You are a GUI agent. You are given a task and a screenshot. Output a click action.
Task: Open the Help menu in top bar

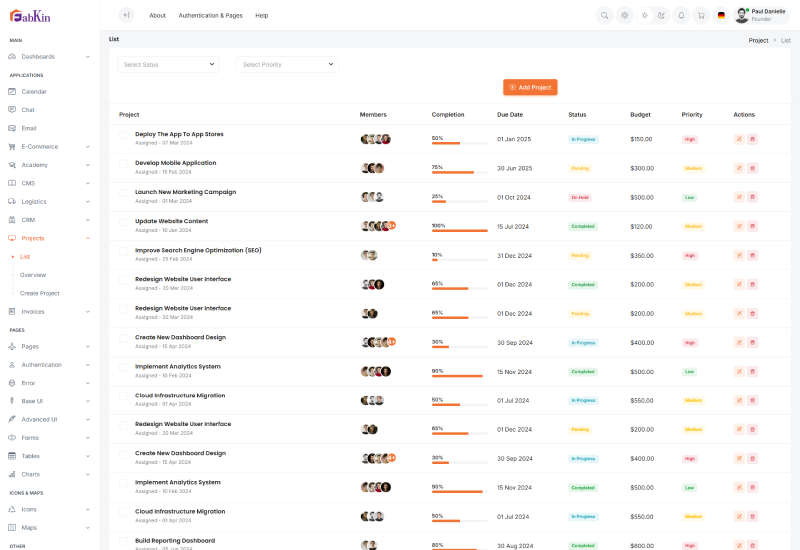[261, 15]
